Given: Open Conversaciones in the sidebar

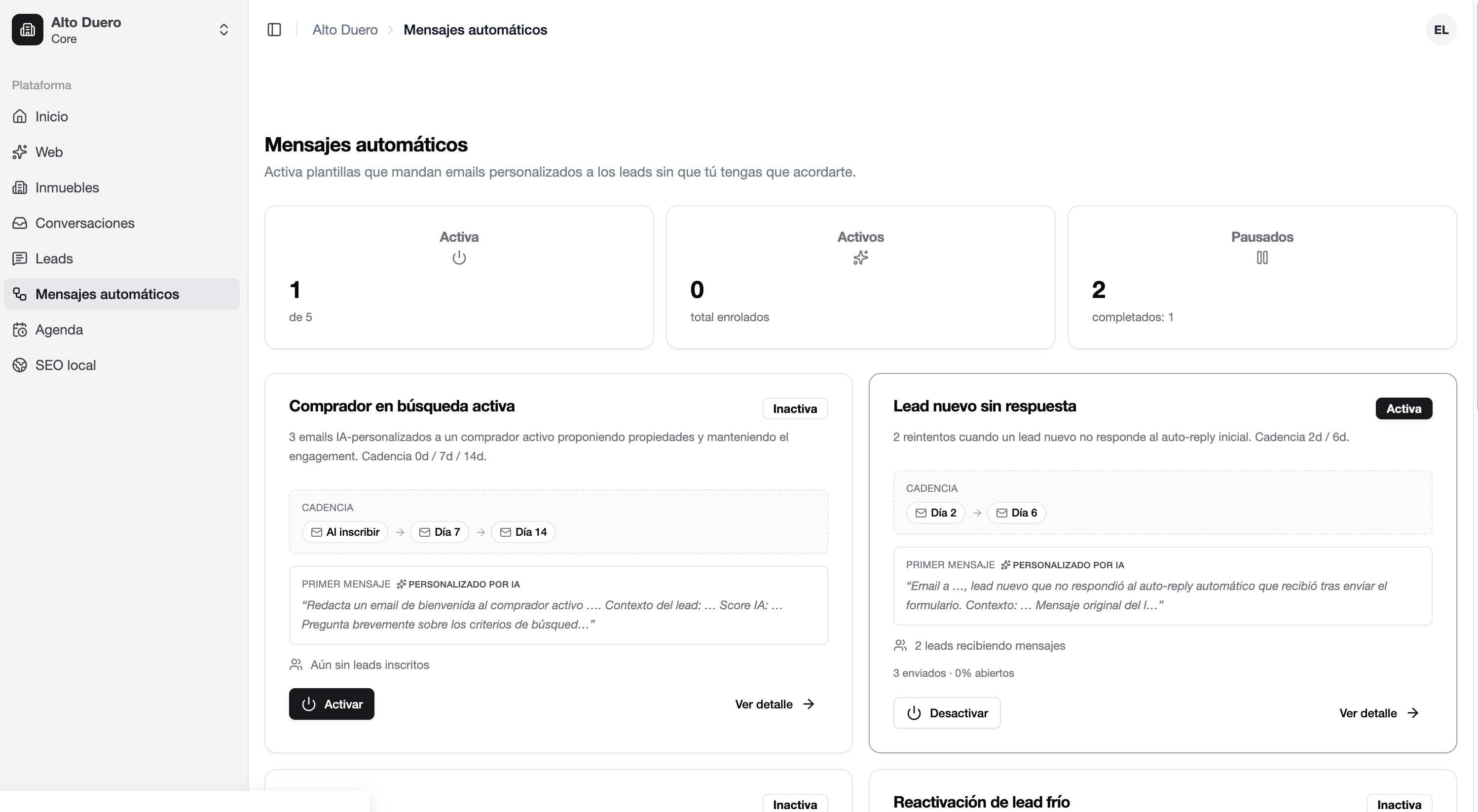Looking at the screenshot, I should (122, 223).
